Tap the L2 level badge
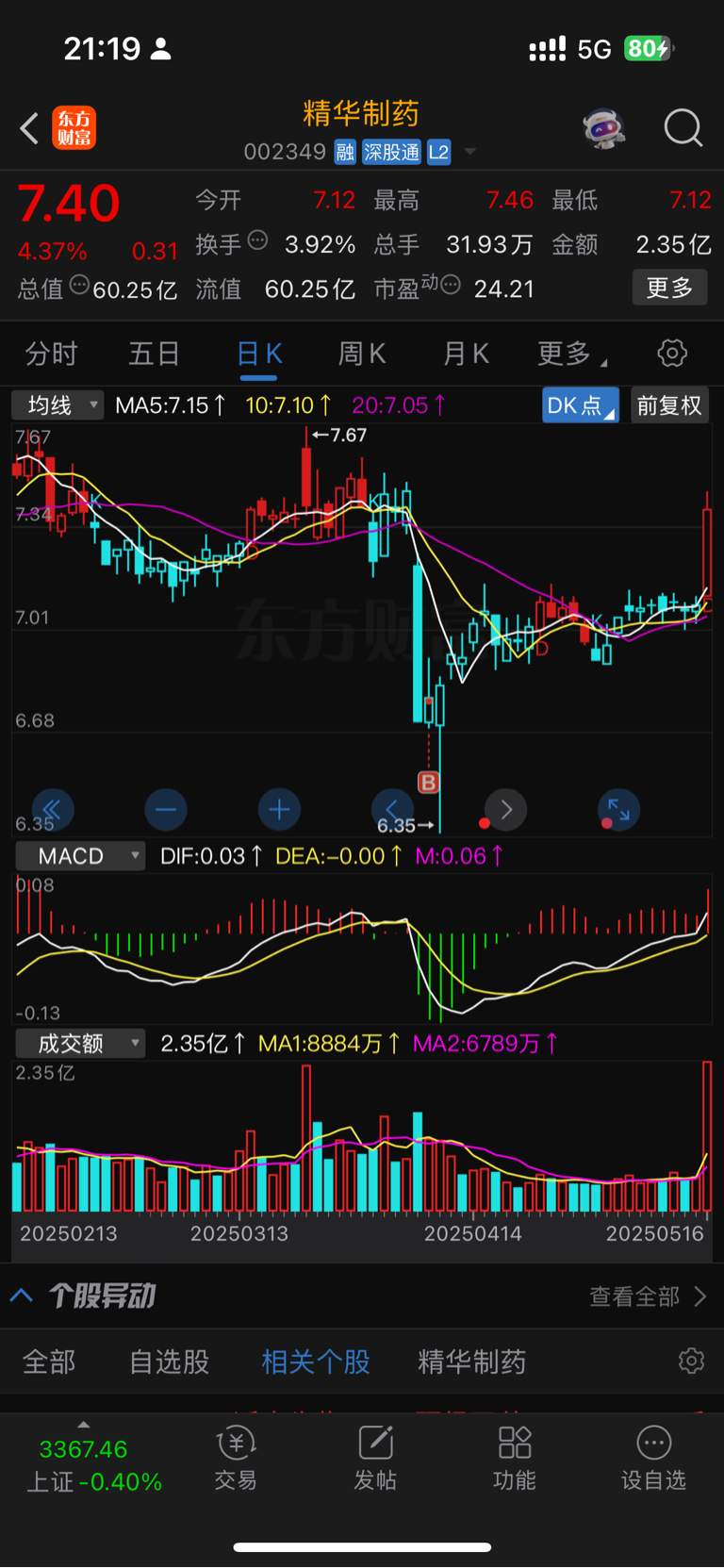 [438, 152]
